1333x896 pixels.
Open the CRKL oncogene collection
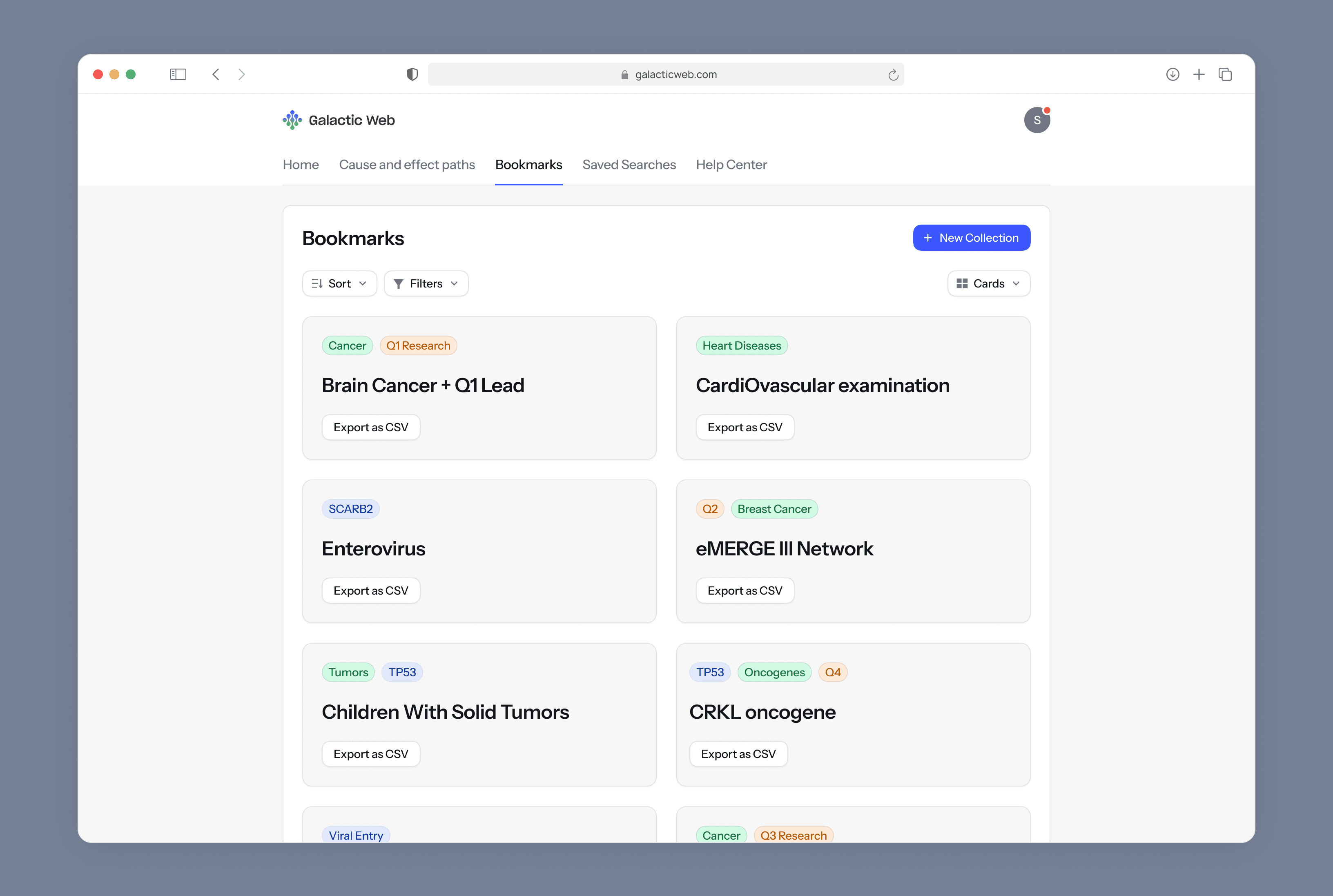pos(762,713)
